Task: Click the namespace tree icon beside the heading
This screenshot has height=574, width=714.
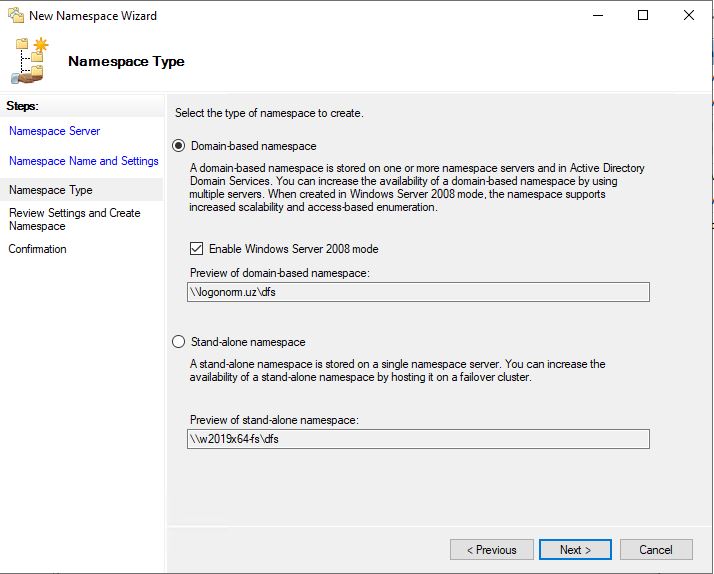Action: [29, 61]
